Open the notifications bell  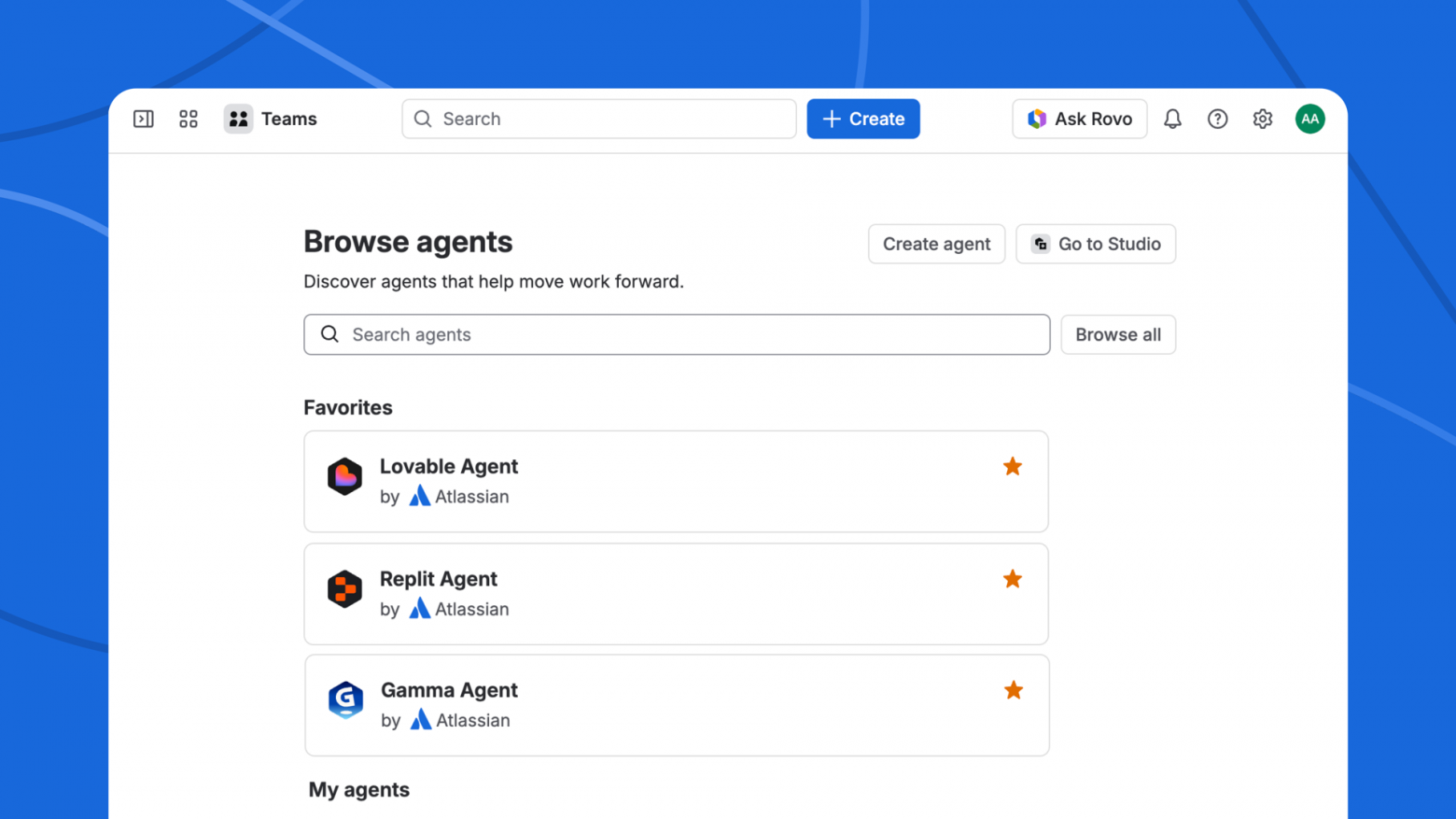[x=1172, y=119]
